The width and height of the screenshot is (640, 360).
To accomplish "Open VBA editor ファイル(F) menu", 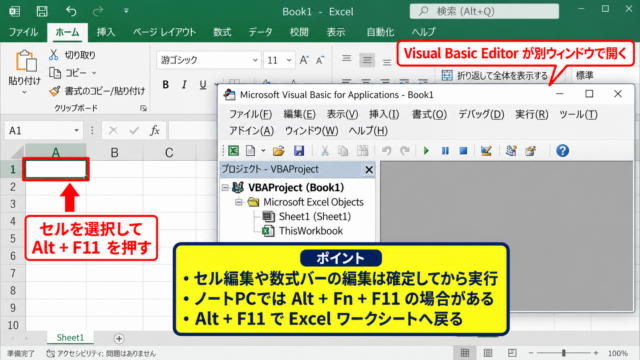I will pyautogui.click(x=251, y=114).
